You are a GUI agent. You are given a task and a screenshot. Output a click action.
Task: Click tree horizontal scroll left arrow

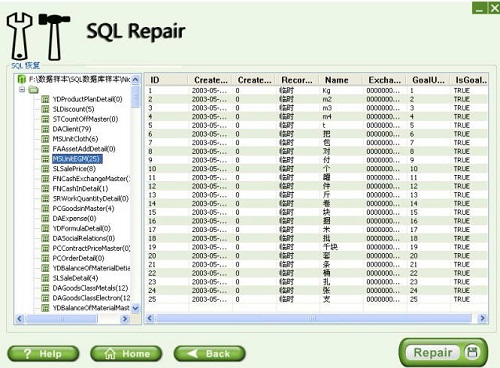tap(20, 319)
